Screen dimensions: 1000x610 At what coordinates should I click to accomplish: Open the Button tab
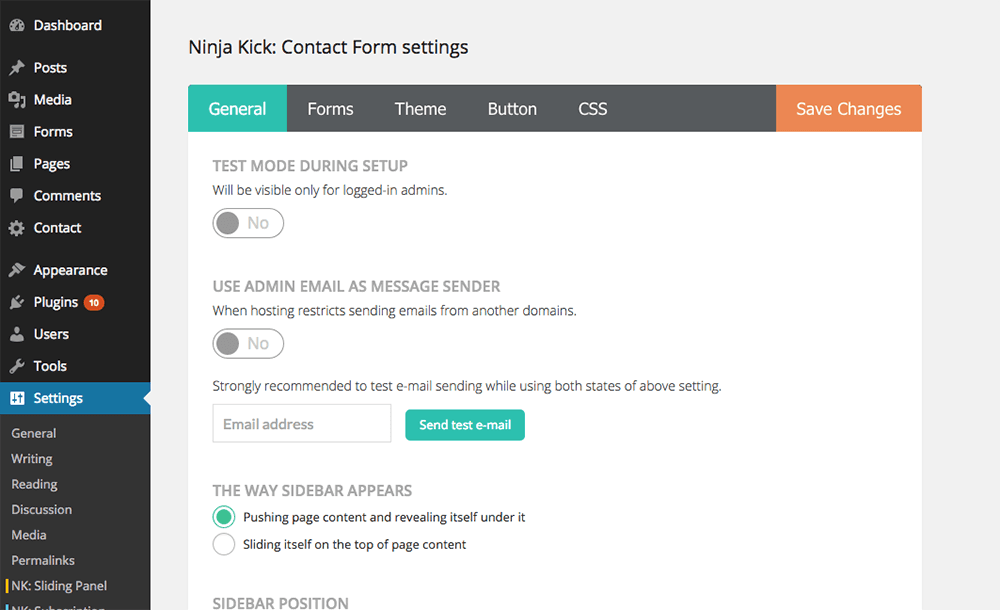(512, 108)
